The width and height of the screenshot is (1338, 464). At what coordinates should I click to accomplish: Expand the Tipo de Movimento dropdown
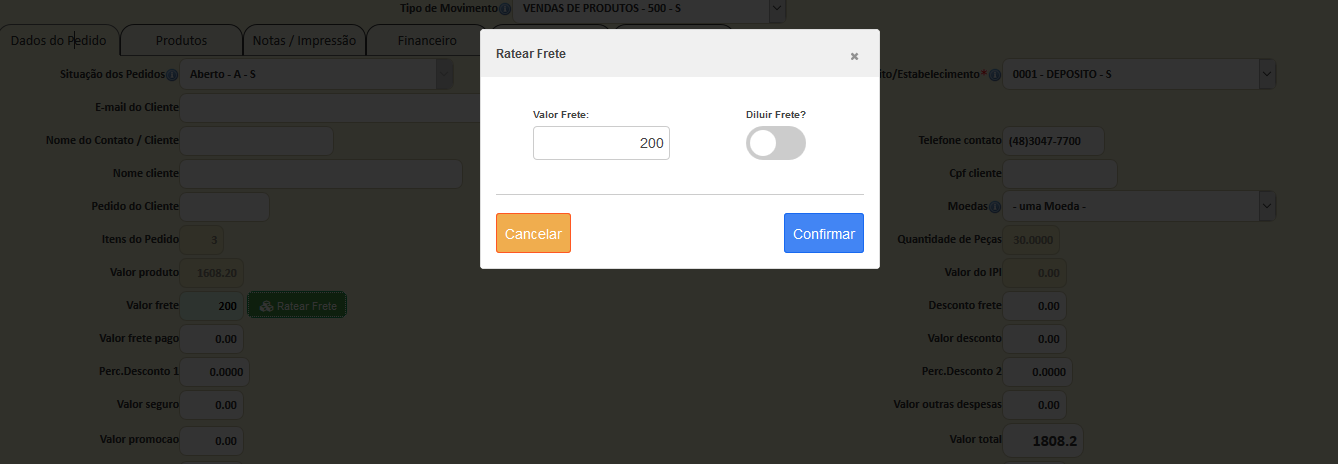(777, 9)
